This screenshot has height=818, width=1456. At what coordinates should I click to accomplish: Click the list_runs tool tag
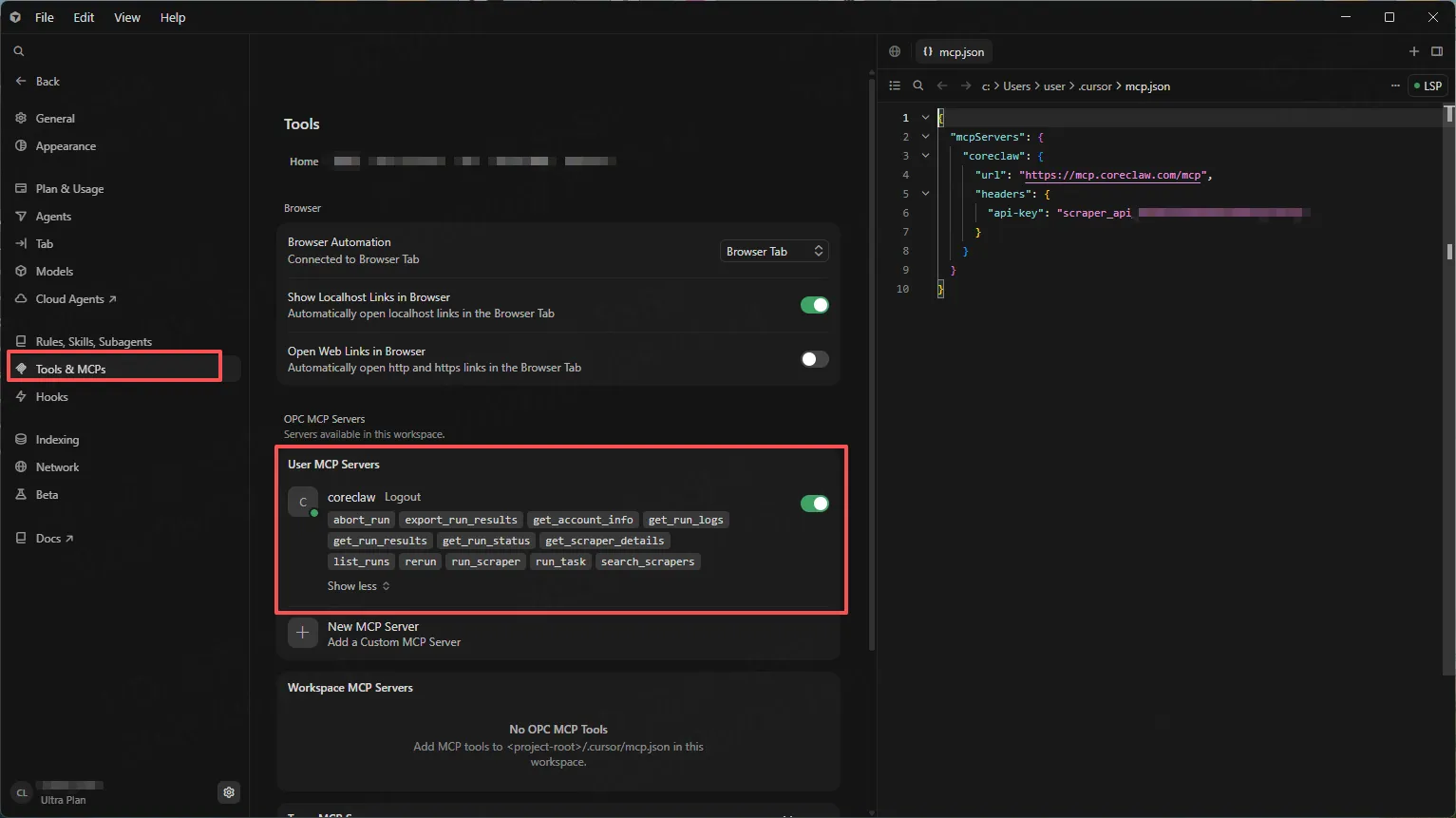click(362, 561)
